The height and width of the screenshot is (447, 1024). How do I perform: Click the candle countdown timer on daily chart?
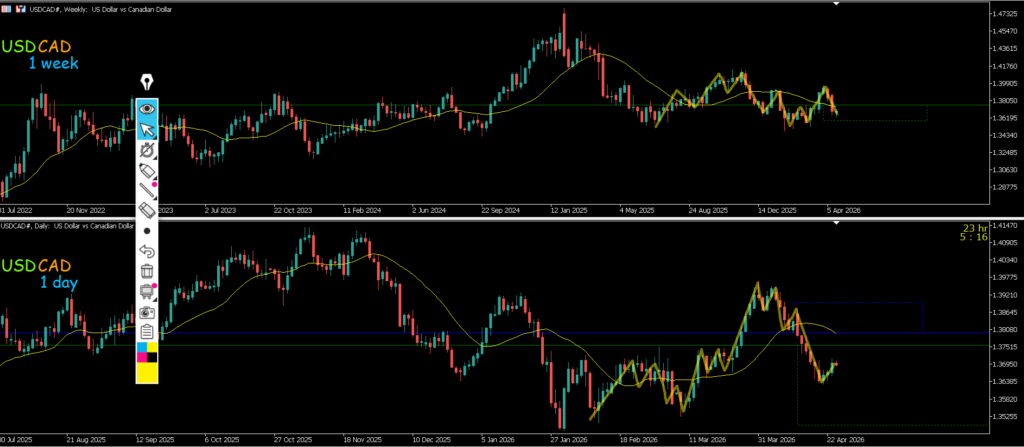click(1003, 234)
